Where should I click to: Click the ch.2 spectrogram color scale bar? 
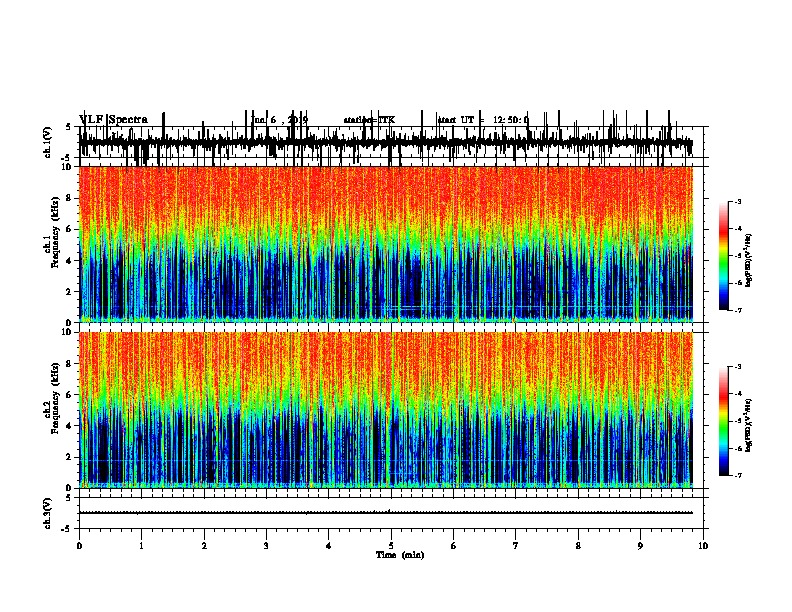[724, 421]
